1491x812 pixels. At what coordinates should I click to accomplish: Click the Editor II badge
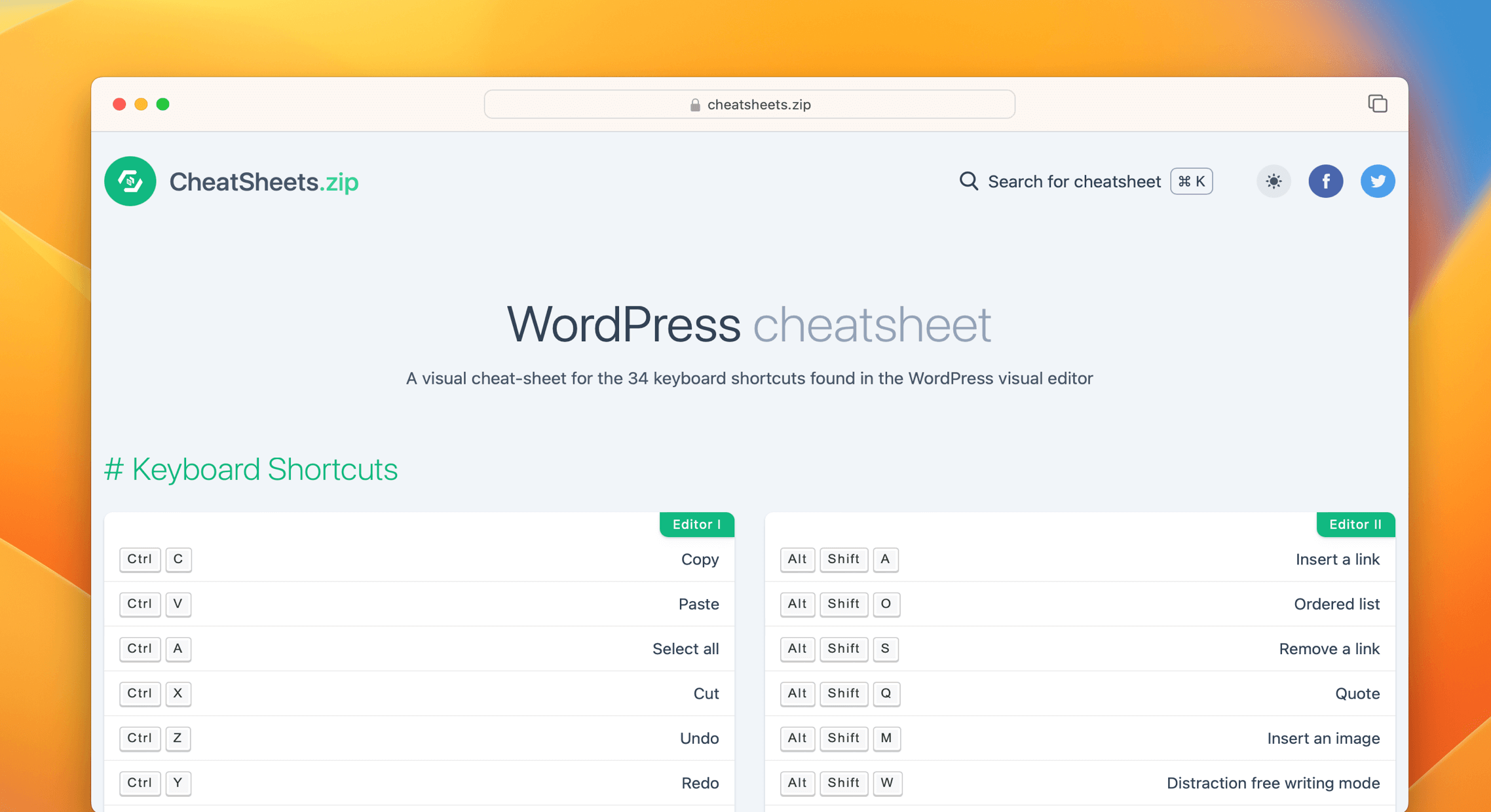click(x=1355, y=524)
